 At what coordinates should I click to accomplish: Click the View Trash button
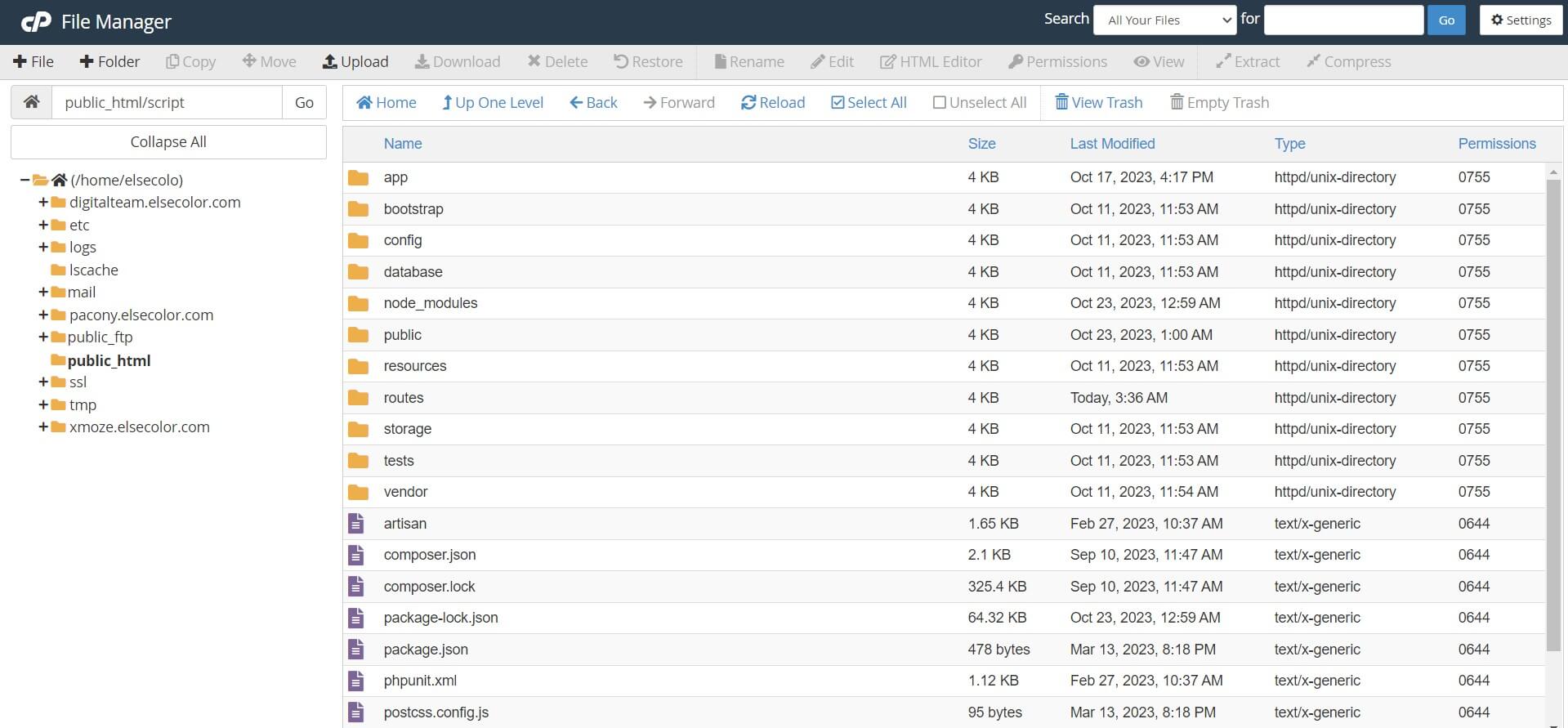click(1098, 102)
